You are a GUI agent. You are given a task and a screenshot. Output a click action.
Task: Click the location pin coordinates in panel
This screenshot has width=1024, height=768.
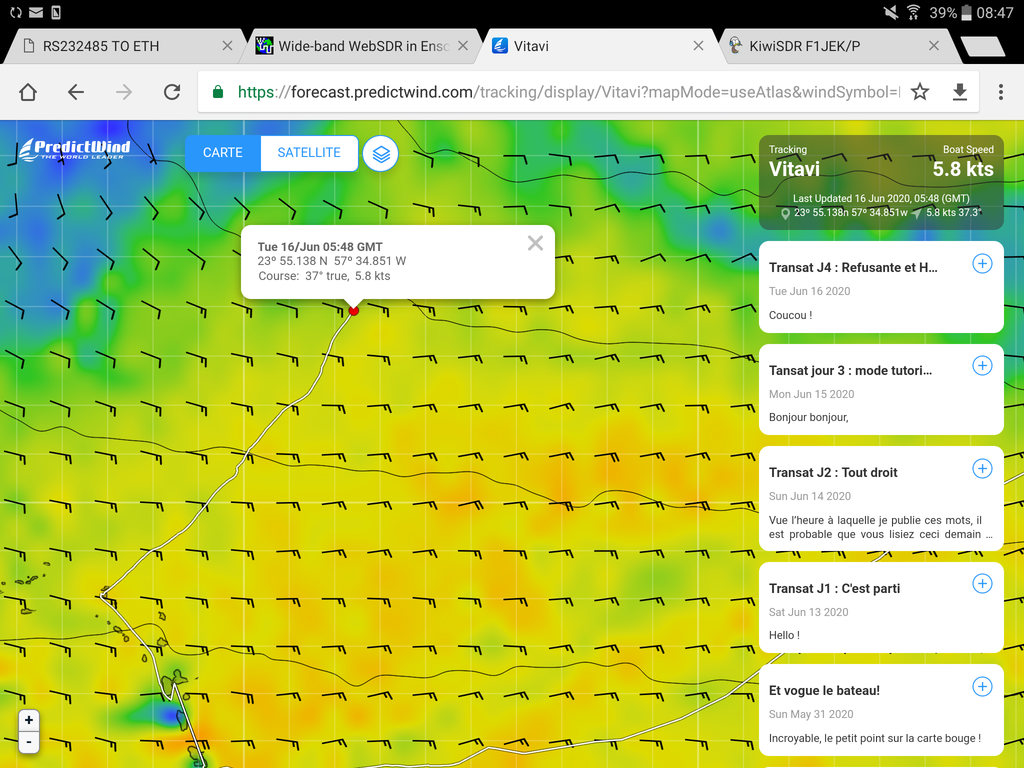850,213
